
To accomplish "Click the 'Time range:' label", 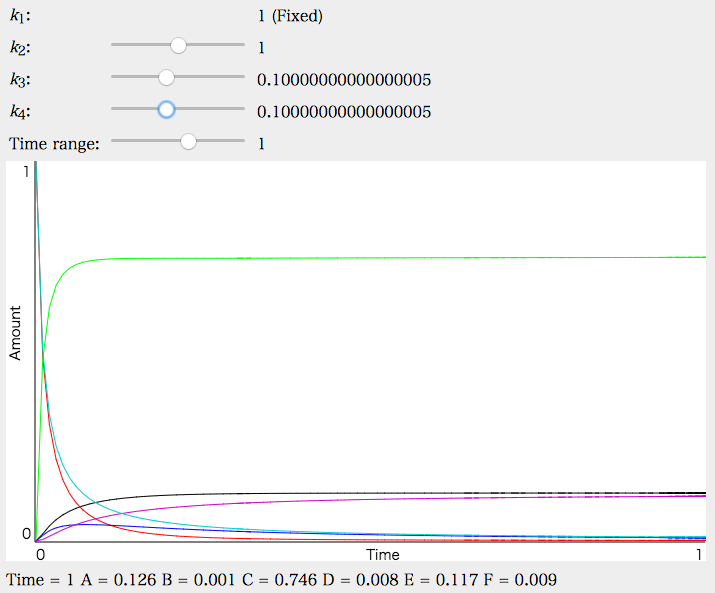I will [54, 144].
